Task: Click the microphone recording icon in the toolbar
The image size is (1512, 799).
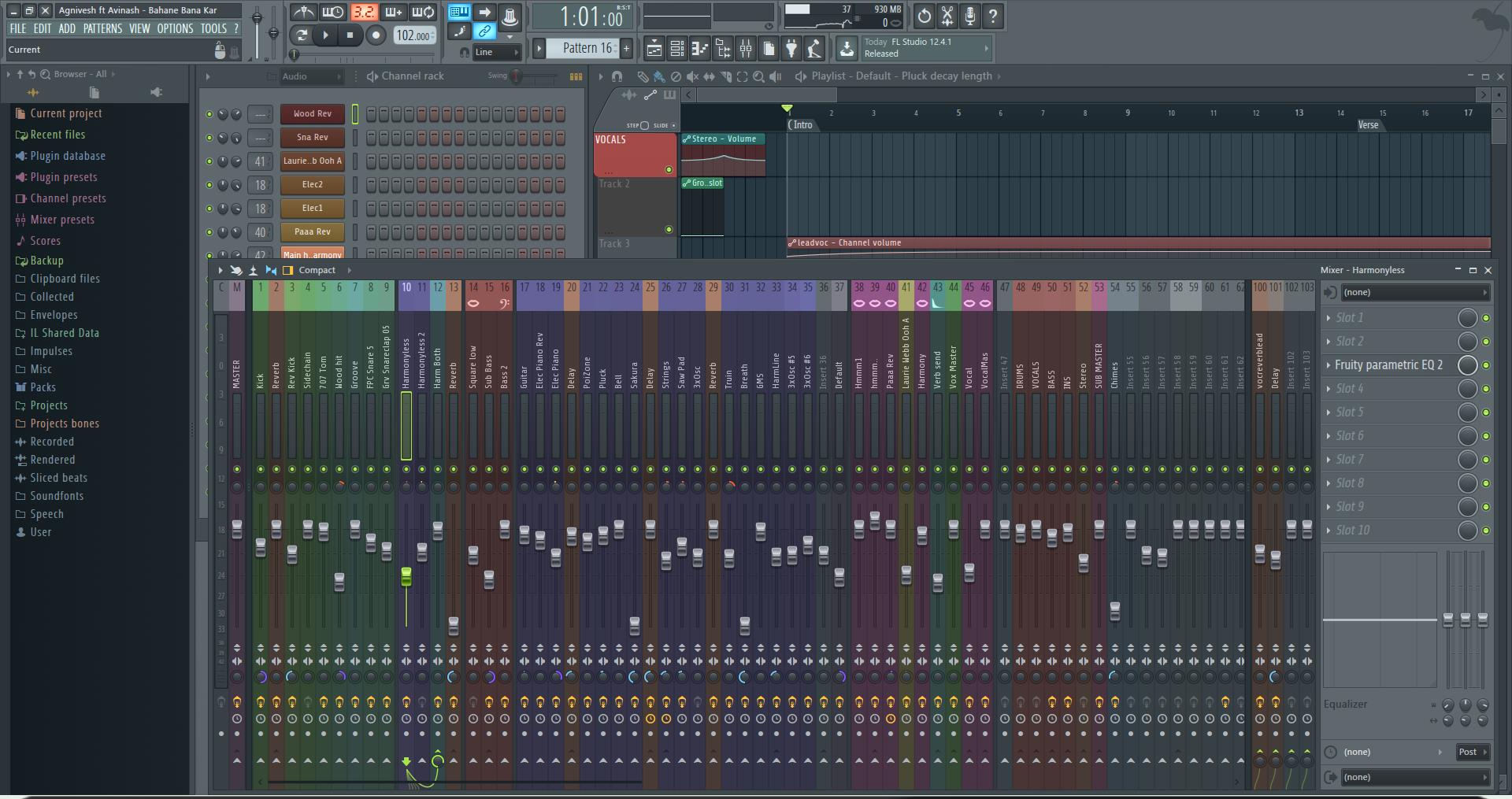Action: click(970, 16)
